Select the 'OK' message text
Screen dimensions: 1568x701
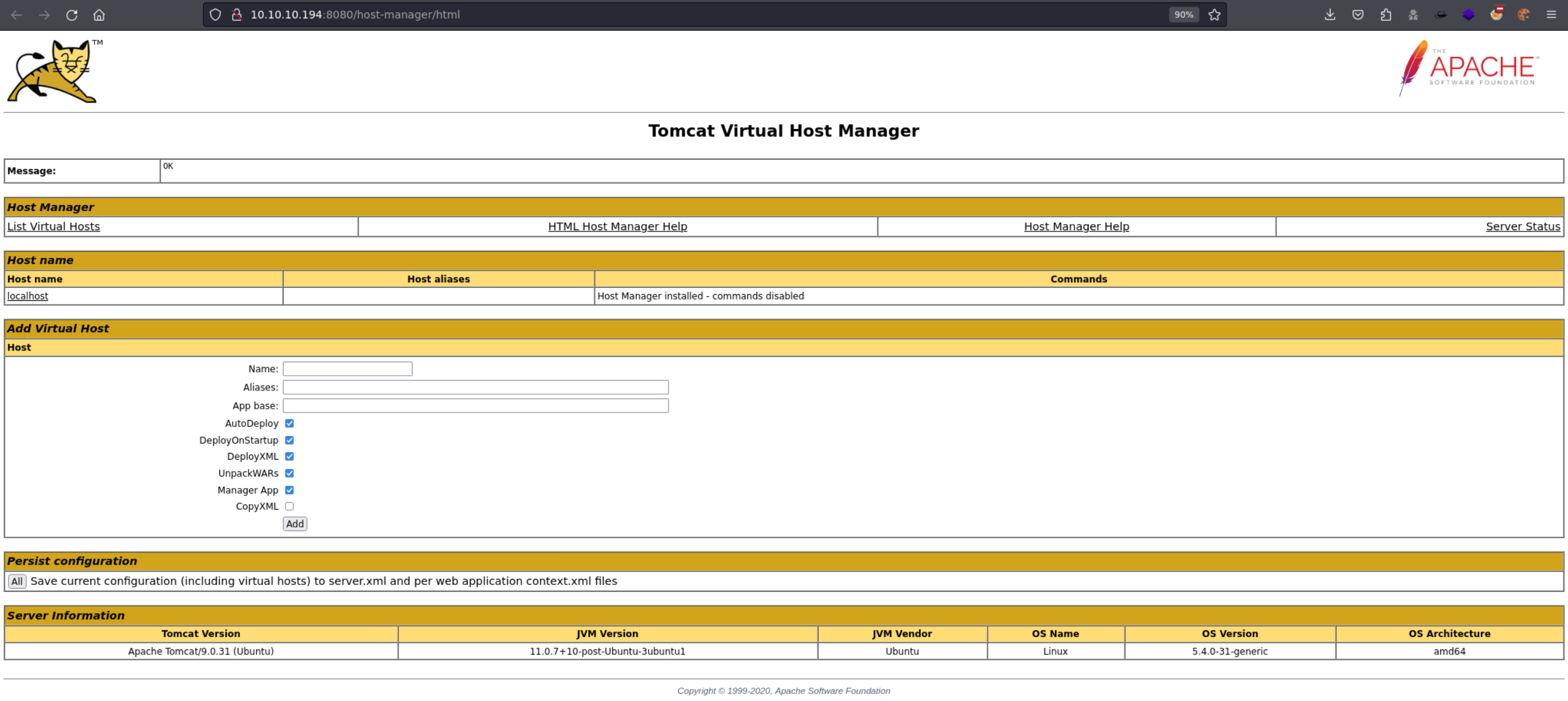tap(168, 166)
